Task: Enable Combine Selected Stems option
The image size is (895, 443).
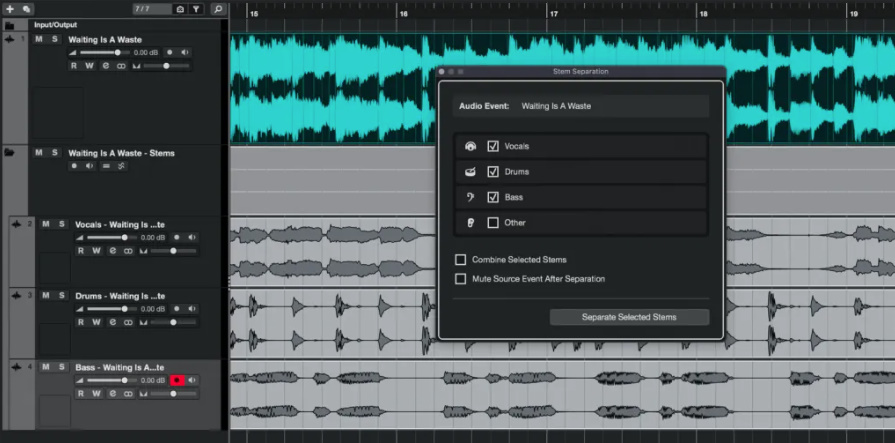Action: (x=461, y=260)
